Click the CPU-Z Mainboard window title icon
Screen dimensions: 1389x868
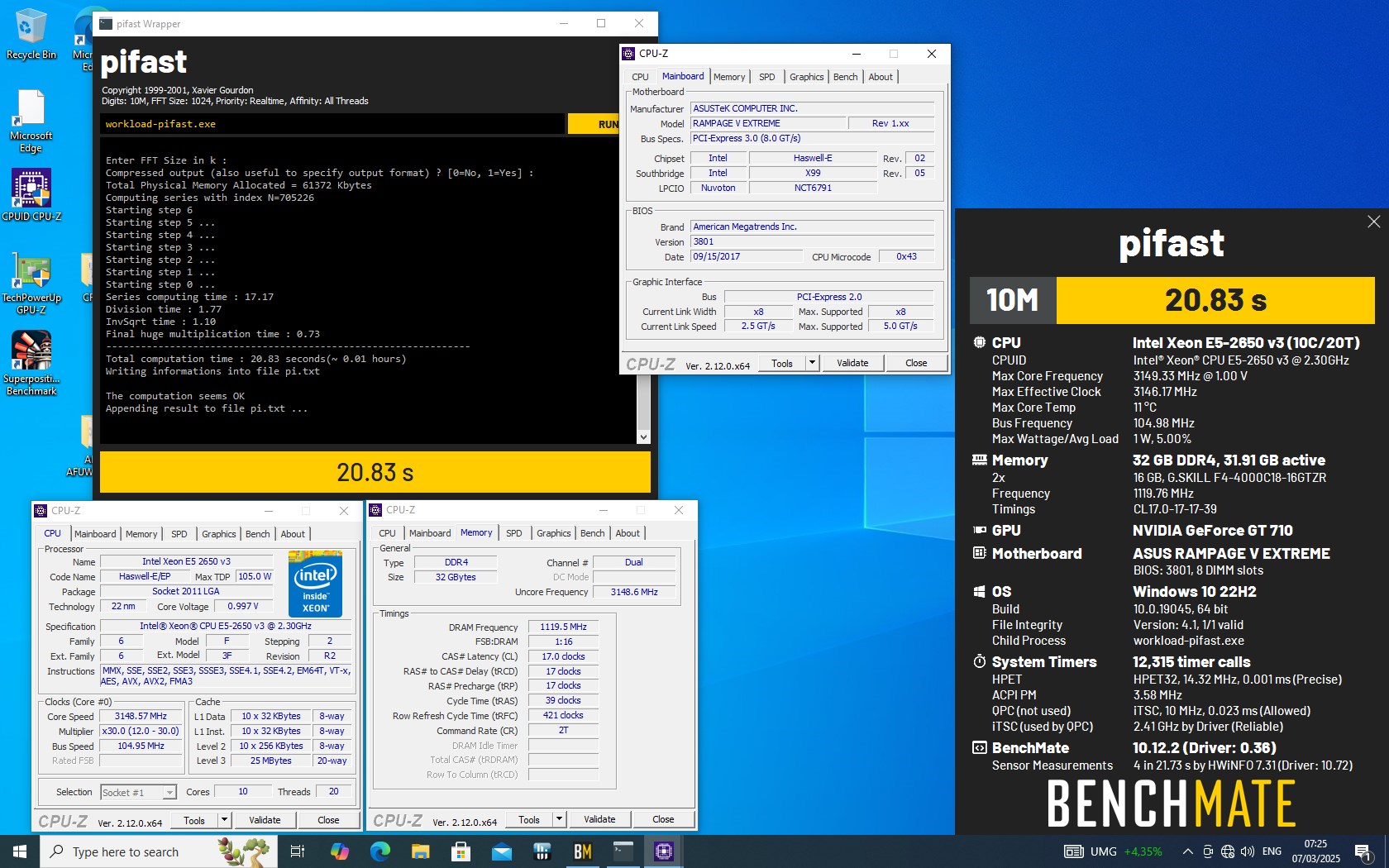point(629,54)
